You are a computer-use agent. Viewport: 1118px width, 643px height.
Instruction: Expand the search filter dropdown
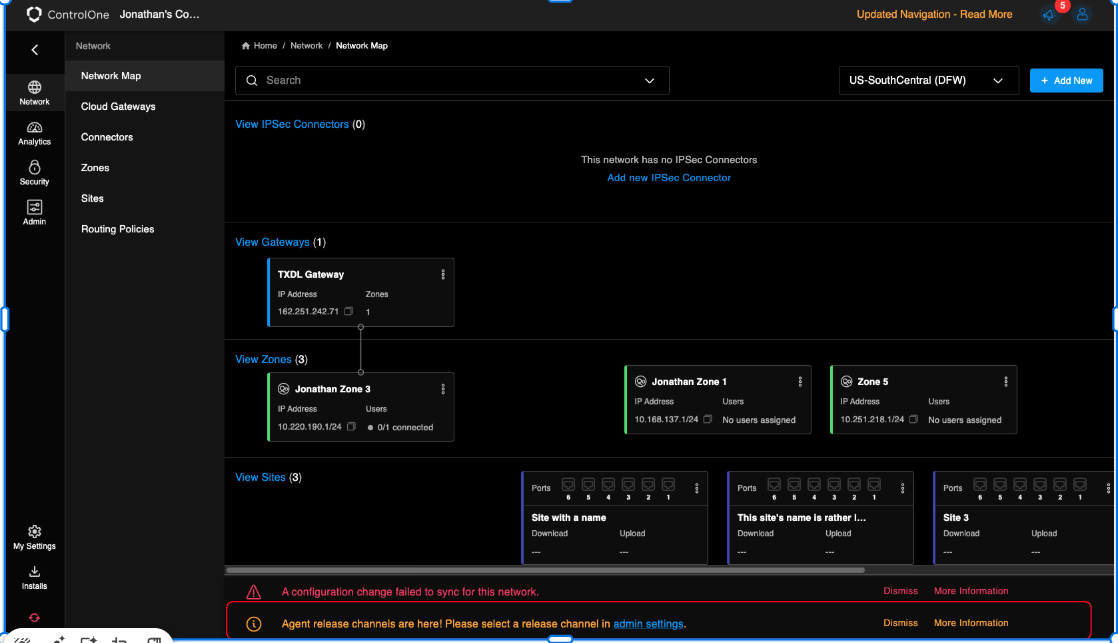point(650,80)
